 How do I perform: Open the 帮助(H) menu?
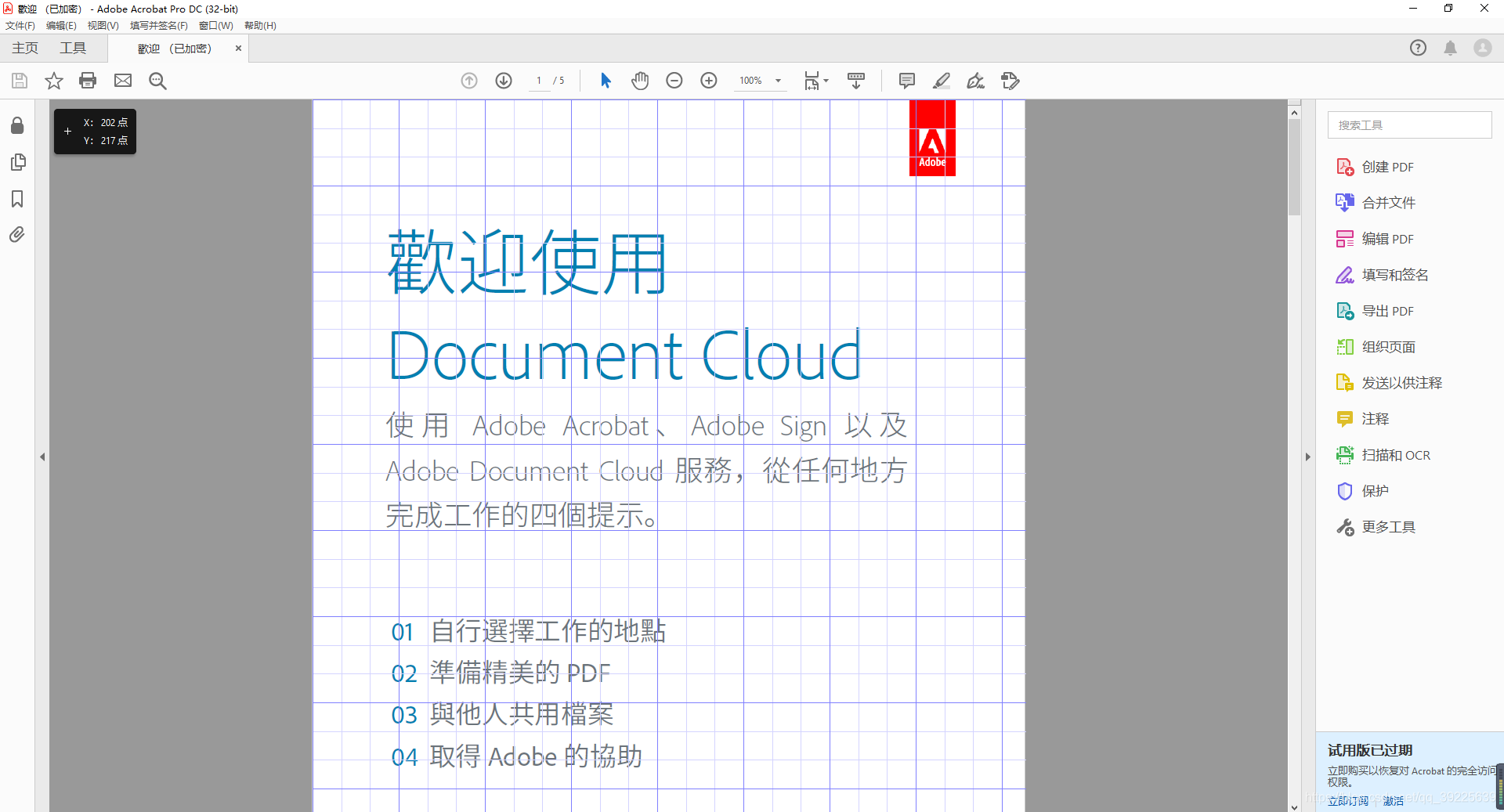(260, 25)
